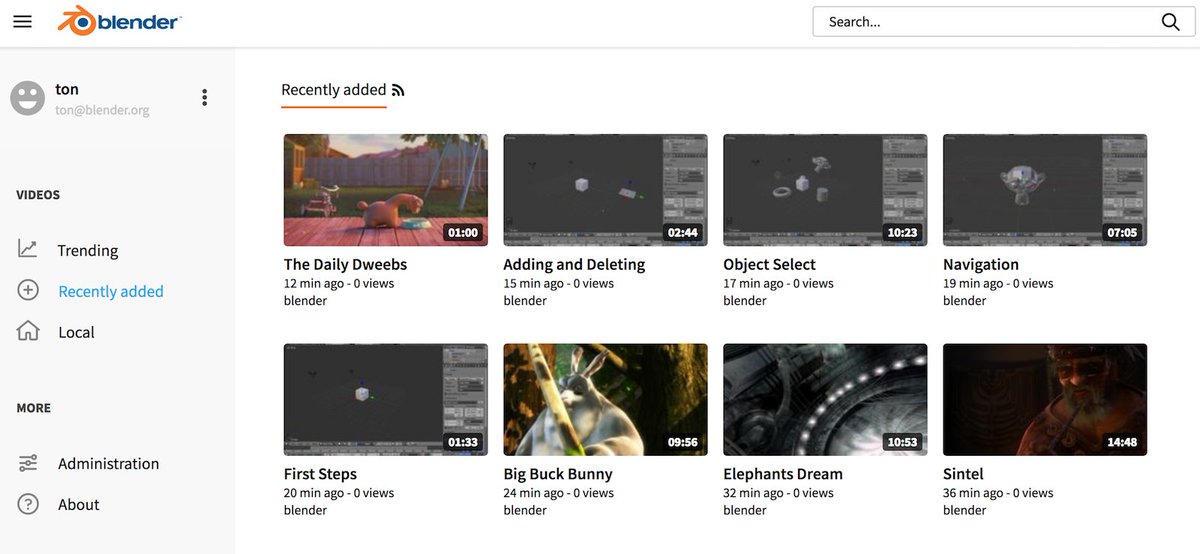Click the Big Buck Bunny title
Viewport: 1200px width, 554px height.
[558, 474]
